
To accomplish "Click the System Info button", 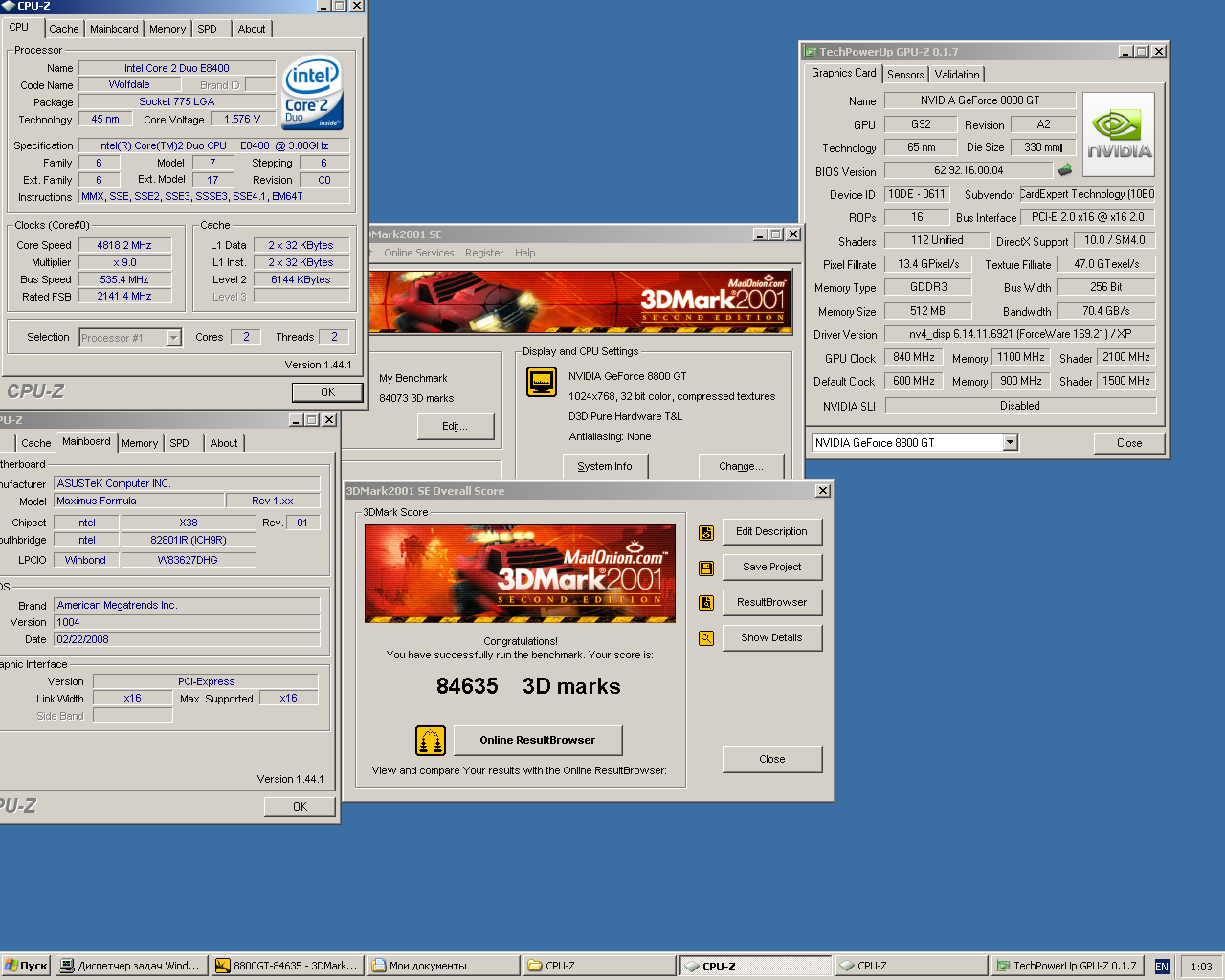I will [x=605, y=466].
